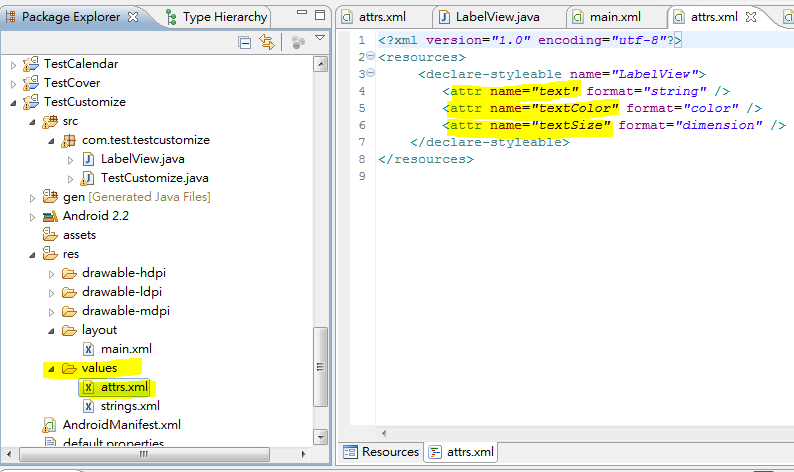Toggle Link with Editor icon

267,42
